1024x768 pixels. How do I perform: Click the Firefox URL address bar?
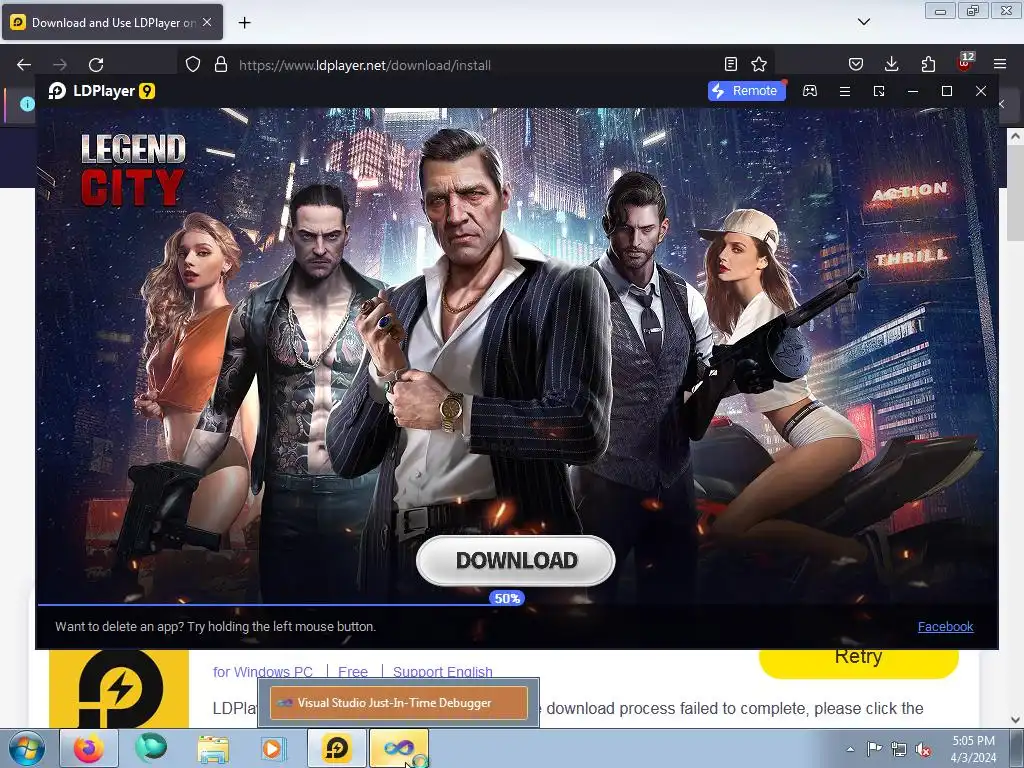pyautogui.click(x=477, y=65)
